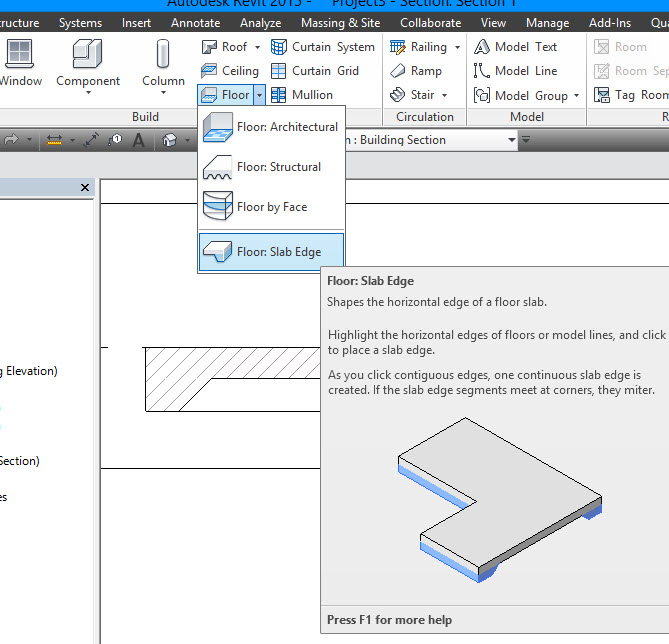Screen dimensions: 669x644
Task: Open the View ribbon tab
Action: 493,23
